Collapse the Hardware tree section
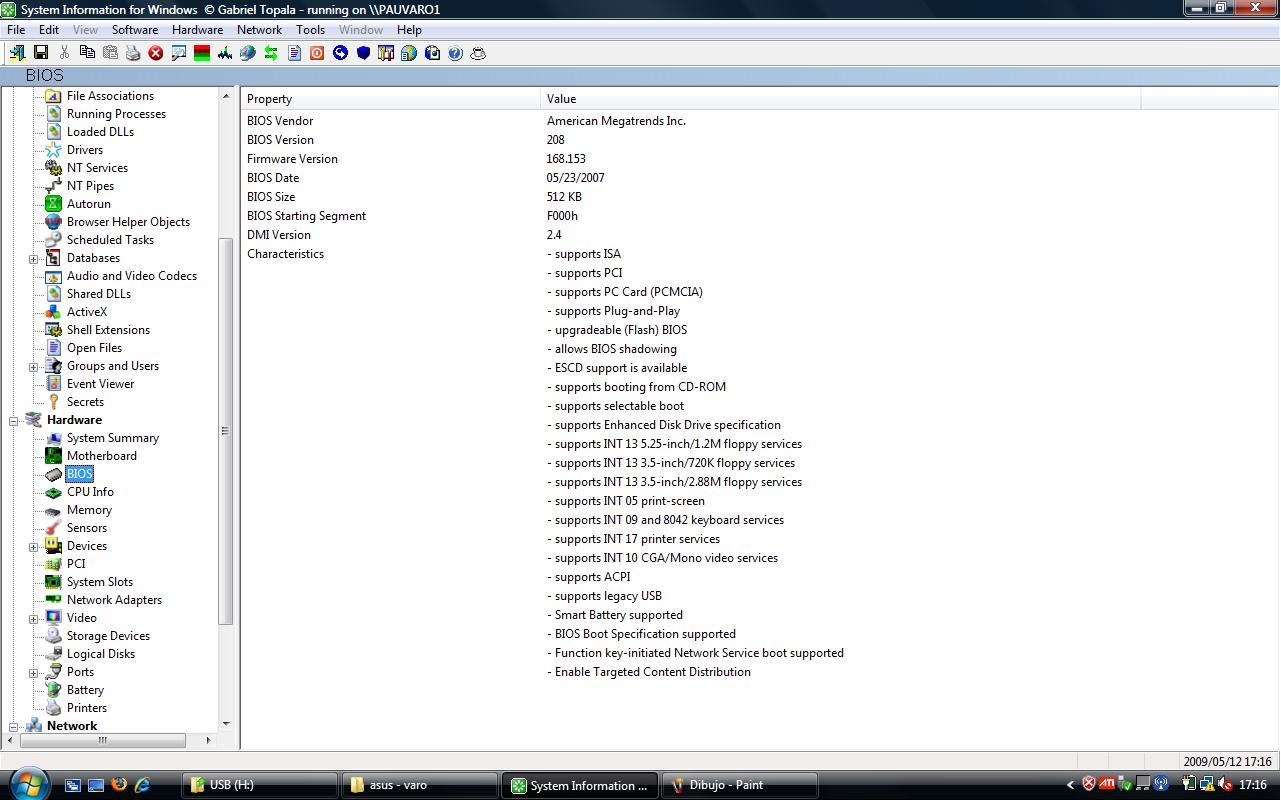This screenshot has width=1281, height=800. pos(14,421)
